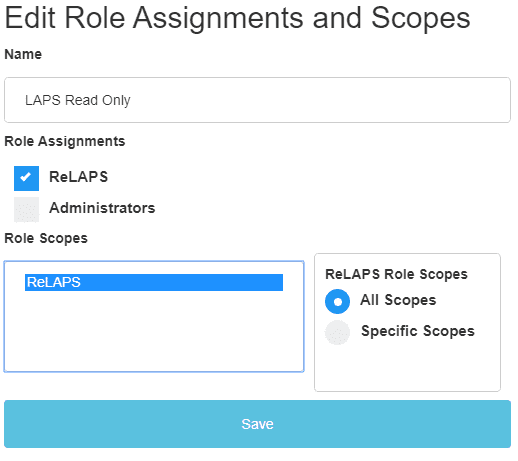Save the role assignments and scopes
Screen dimensions: 518x461
pyautogui.click(x=257, y=424)
